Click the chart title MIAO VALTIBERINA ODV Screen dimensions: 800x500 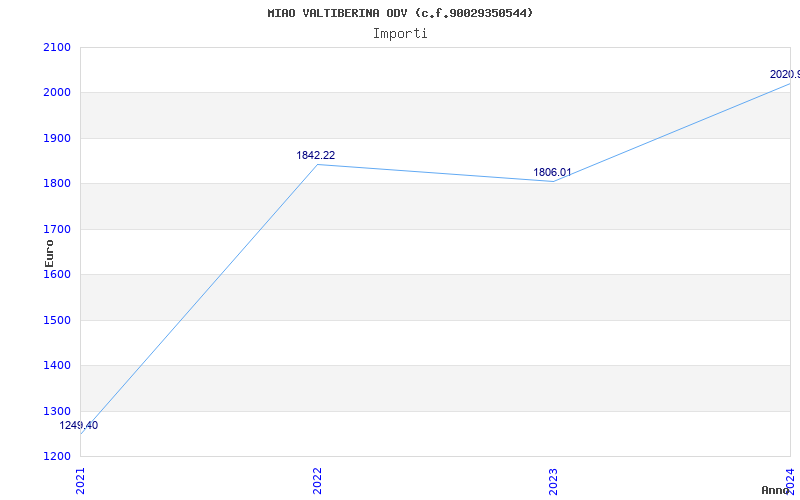click(400, 13)
